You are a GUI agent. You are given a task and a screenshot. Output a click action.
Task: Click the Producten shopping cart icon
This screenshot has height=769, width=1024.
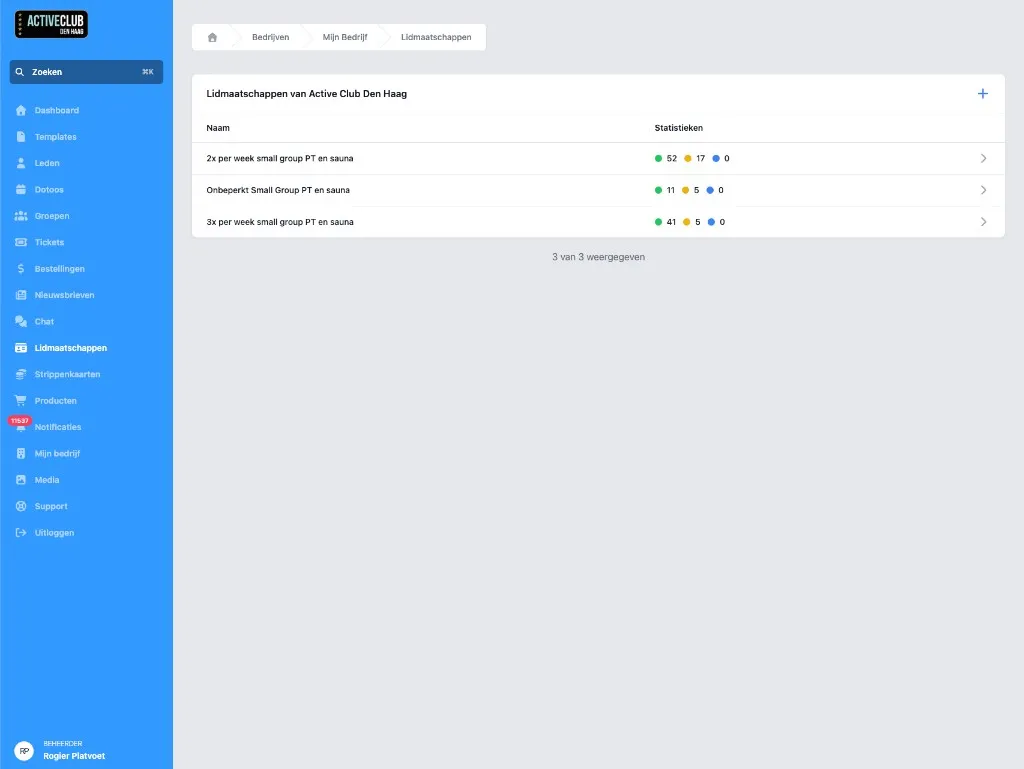click(x=21, y=401)
